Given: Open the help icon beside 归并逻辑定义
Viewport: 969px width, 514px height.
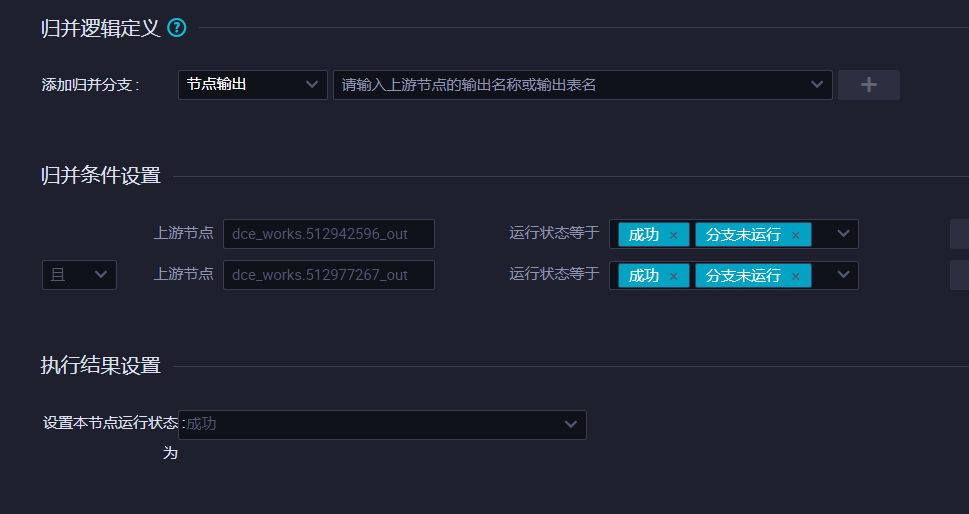Looking at the screenshot, I should coord(177,28).
